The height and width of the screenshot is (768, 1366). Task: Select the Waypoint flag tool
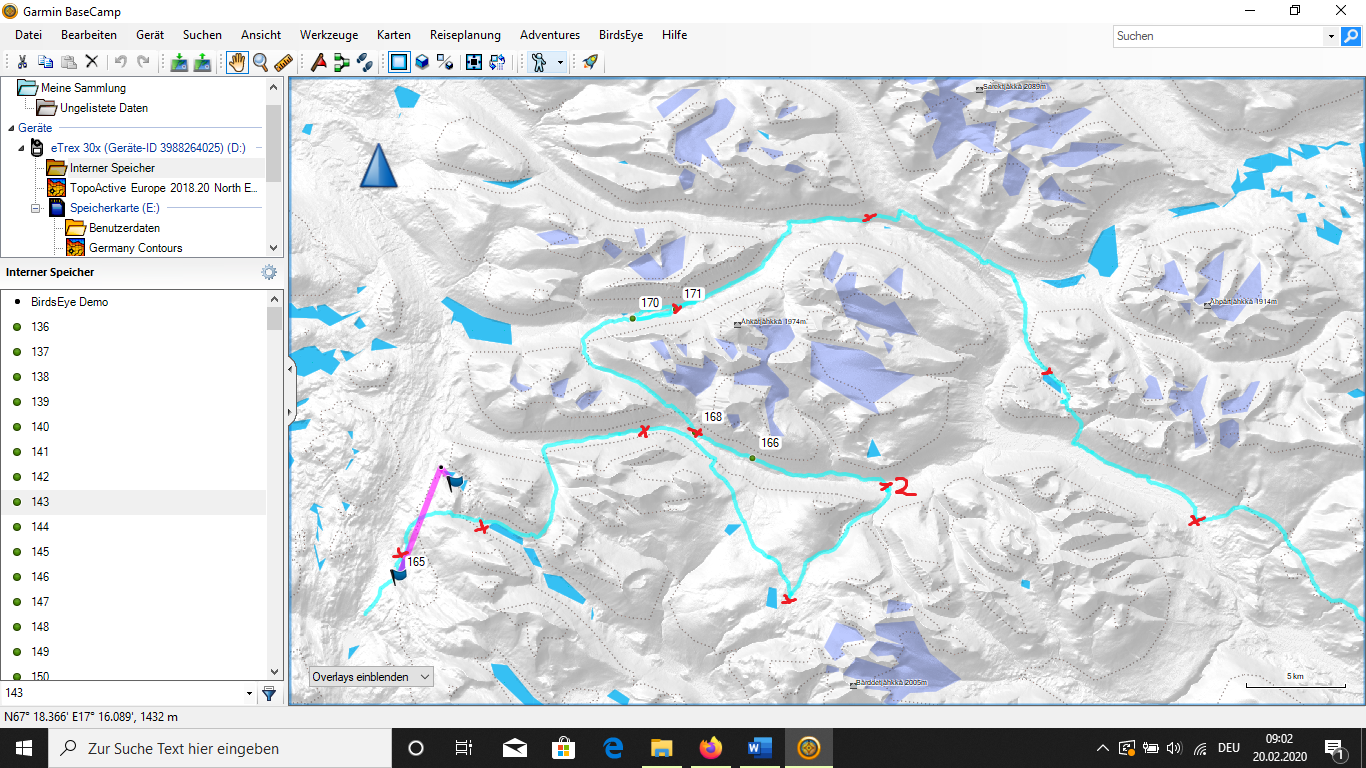pyautogui.click(x=319, y=62)
